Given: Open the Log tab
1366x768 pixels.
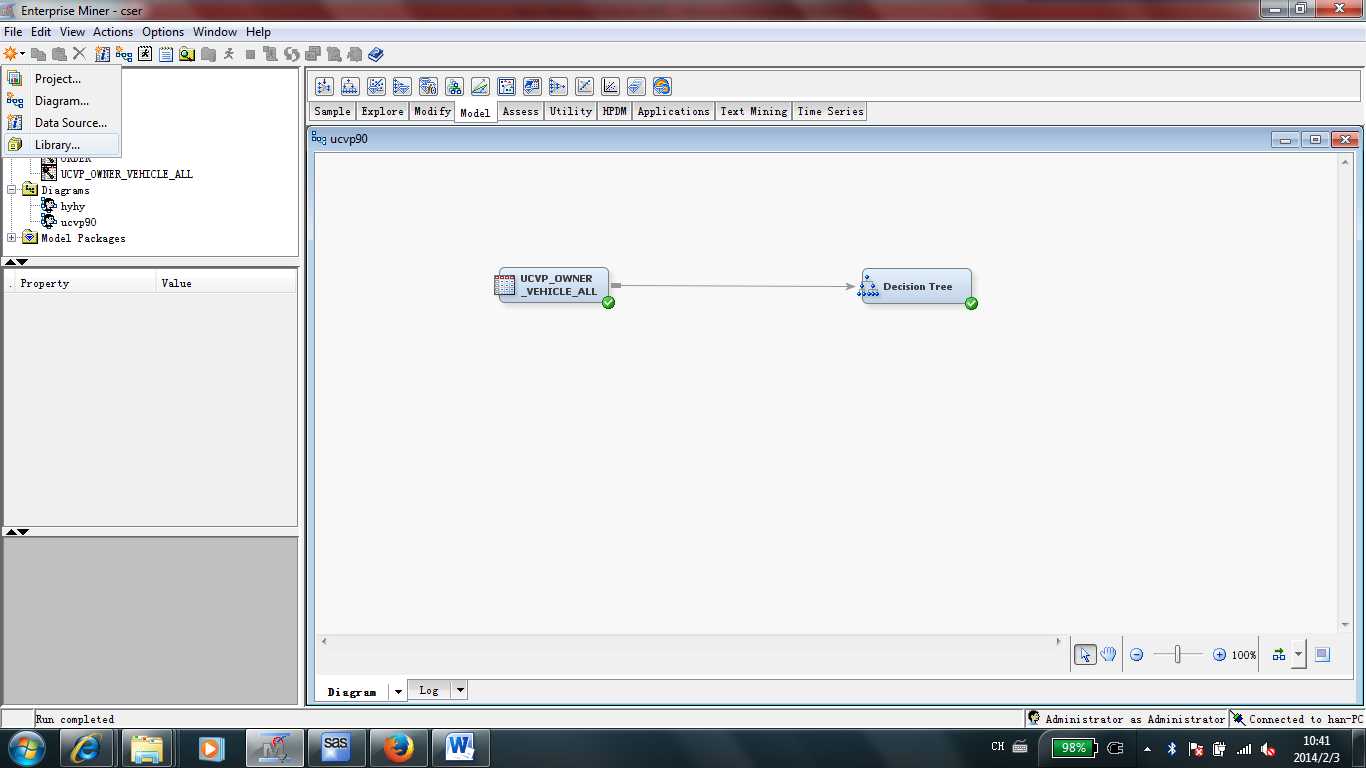Looking at the screenshot, I should pos(429,690).
